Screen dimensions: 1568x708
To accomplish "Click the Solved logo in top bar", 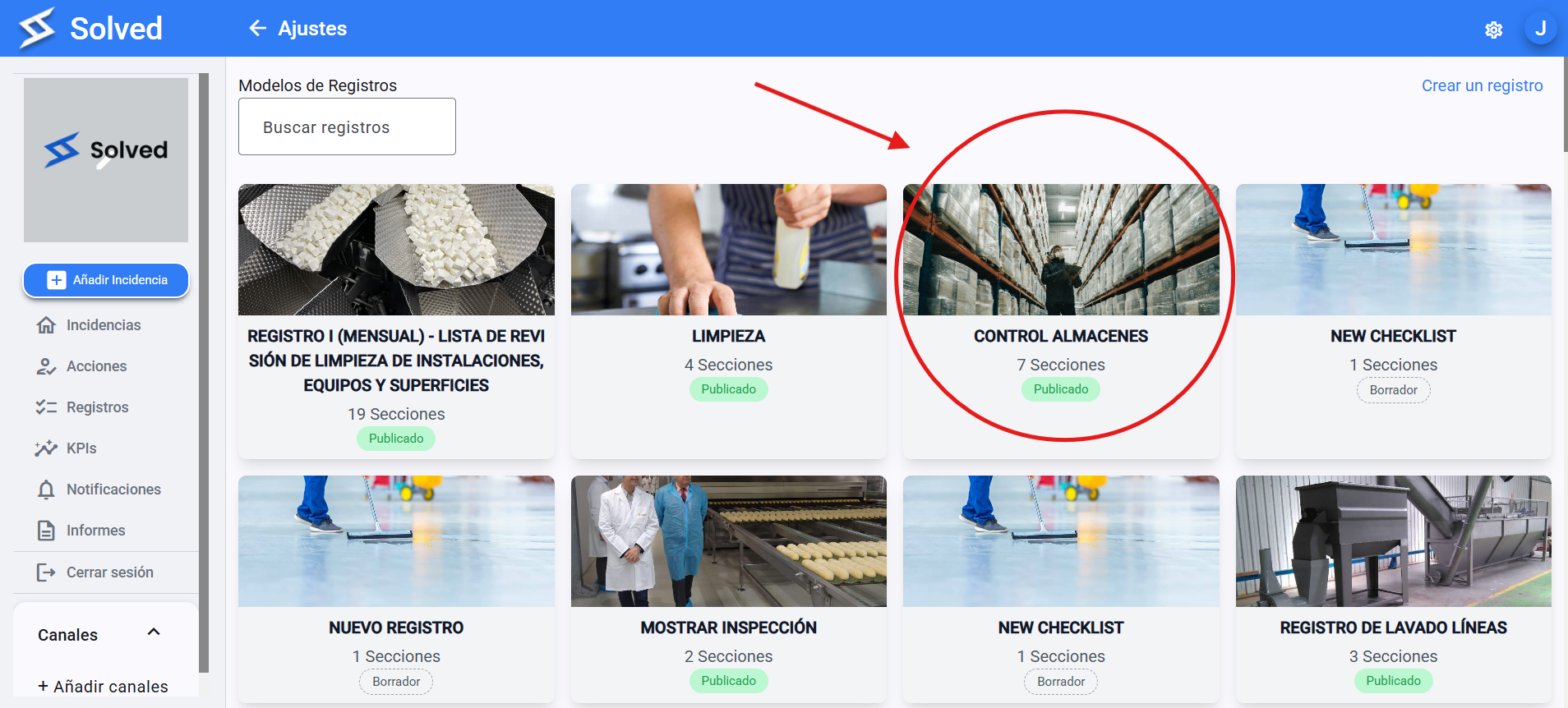I will [90, 29].
